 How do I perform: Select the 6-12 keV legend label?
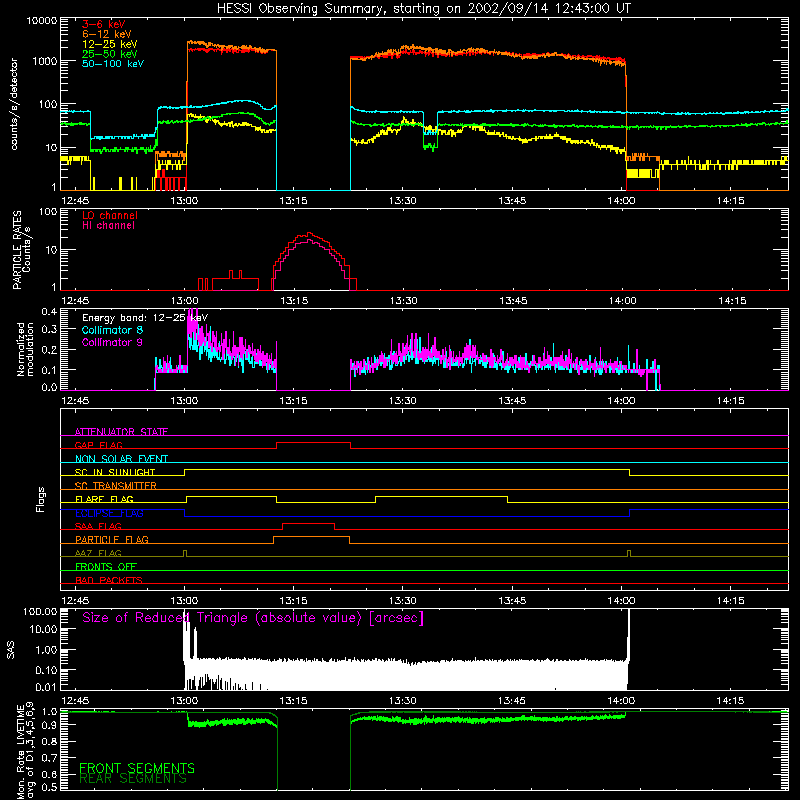[x=107, y=34]
